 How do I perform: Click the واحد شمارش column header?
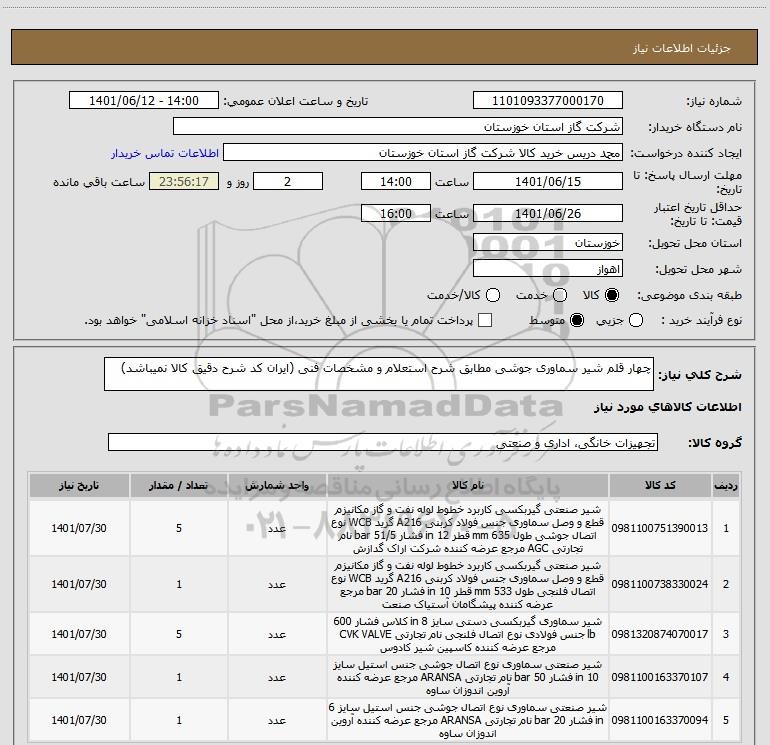point(277,486)
